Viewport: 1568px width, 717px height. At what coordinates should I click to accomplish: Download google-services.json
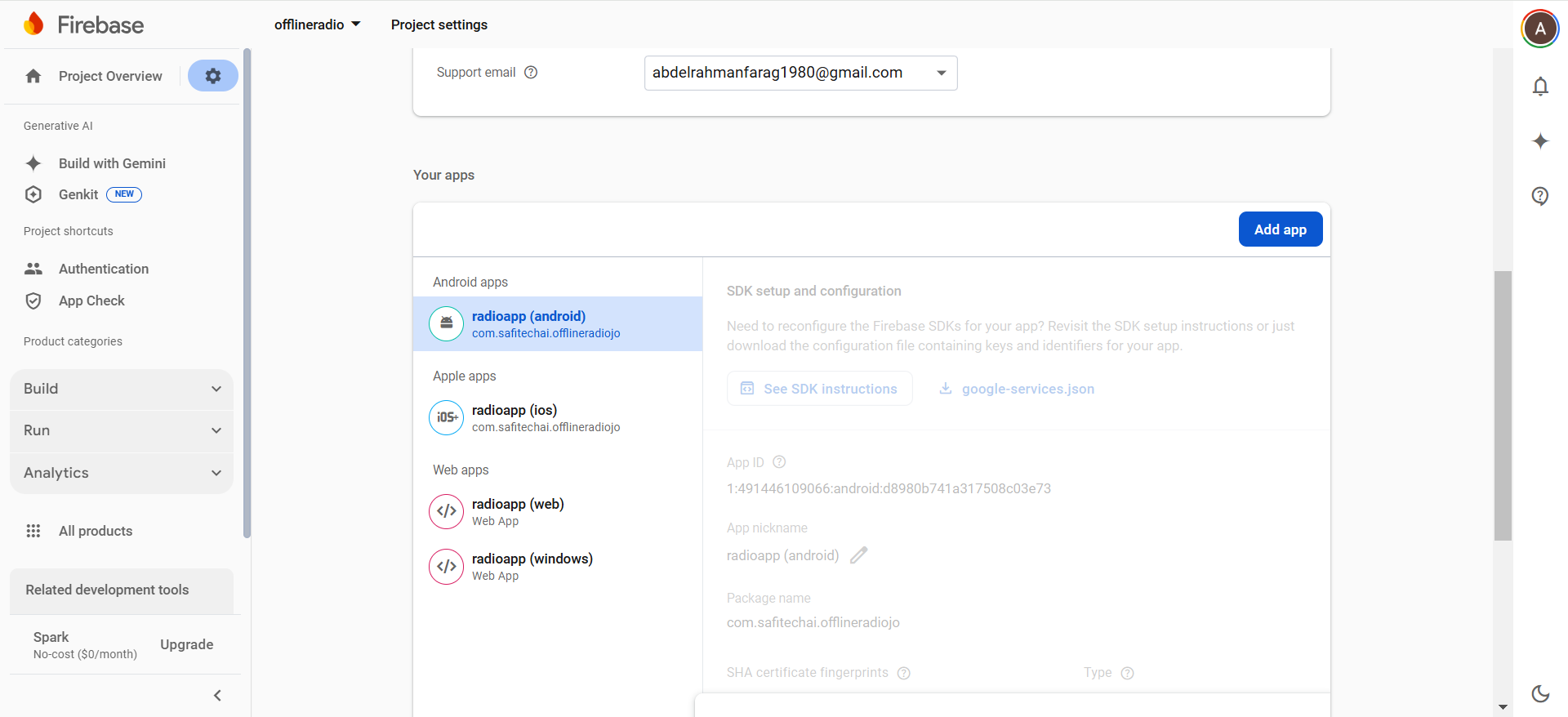point(1017,389)
